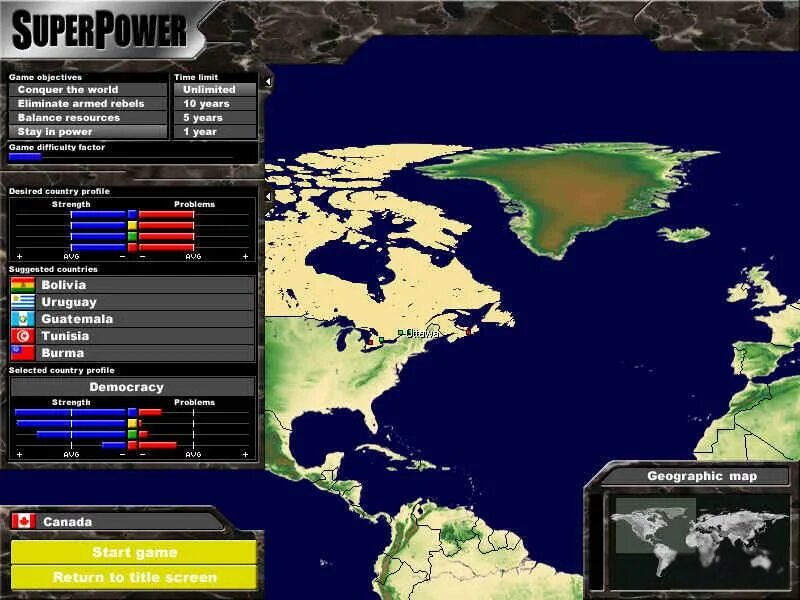
Task: Click red category square in selected country profile
Action: (x=132, y=445)
